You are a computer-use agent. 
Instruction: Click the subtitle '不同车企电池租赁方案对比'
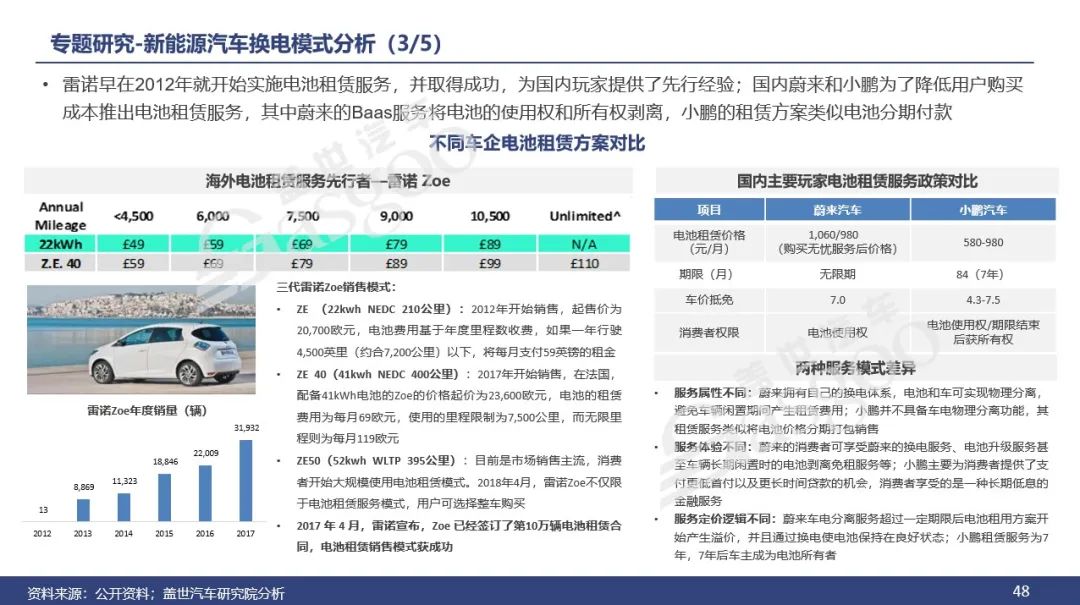pyautogui.click(x=537, y=143)
